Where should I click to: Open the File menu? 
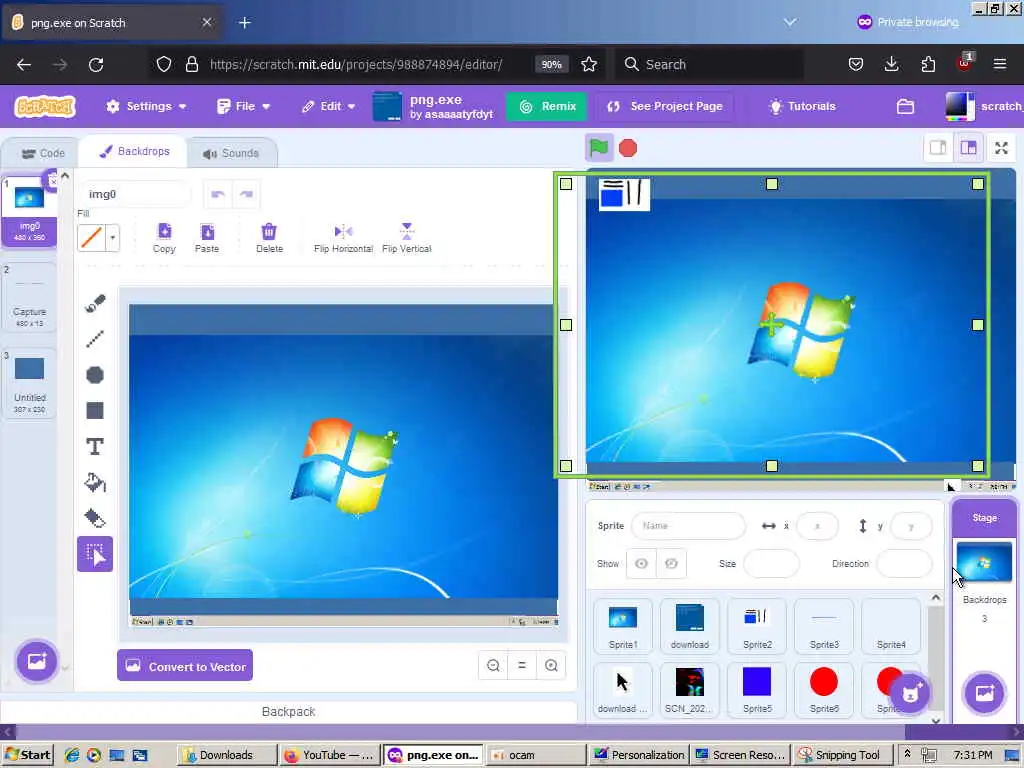tap(244, 106)
